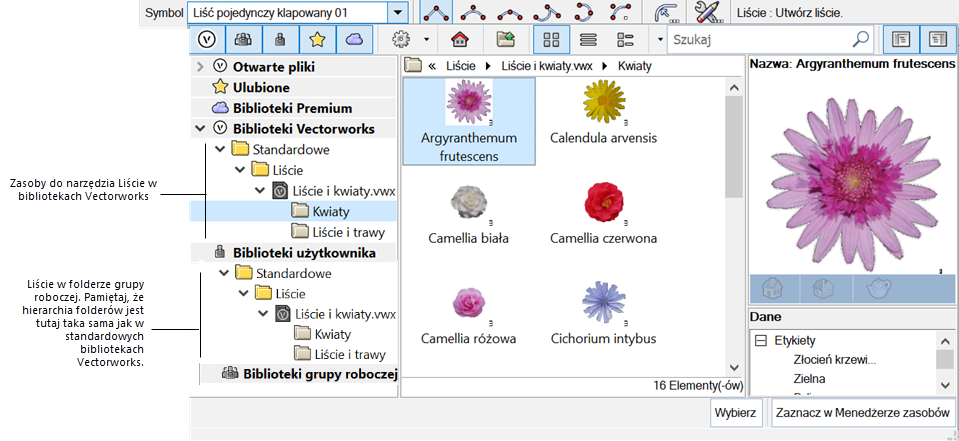Screen dimensions: 959x441
Task: Collapse the Etykiety section in Dane
Action: [x=761, y=340]
